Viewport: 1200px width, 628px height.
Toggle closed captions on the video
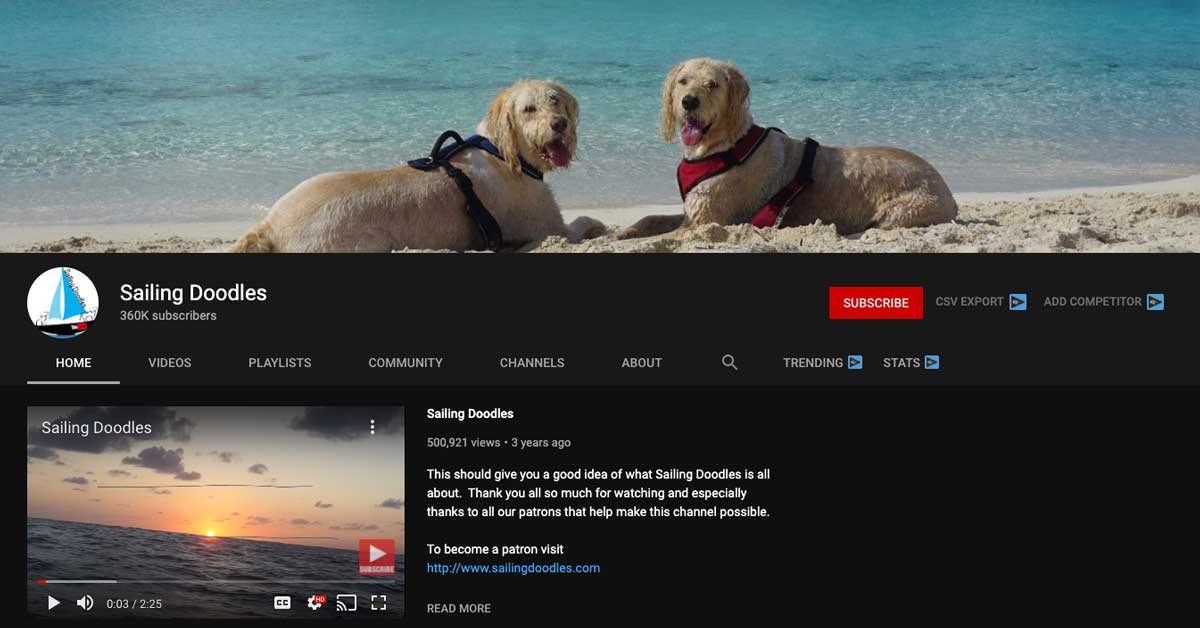(283, 603)
